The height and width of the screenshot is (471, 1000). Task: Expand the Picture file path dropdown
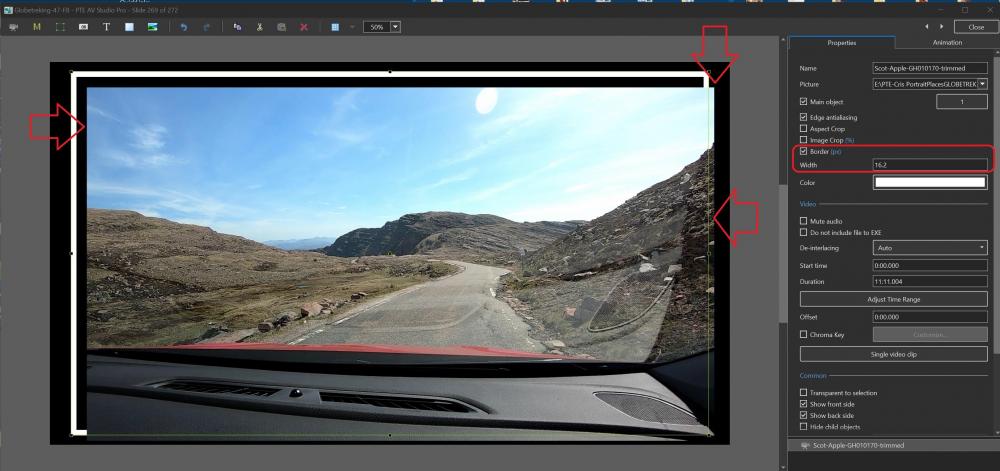983,84
